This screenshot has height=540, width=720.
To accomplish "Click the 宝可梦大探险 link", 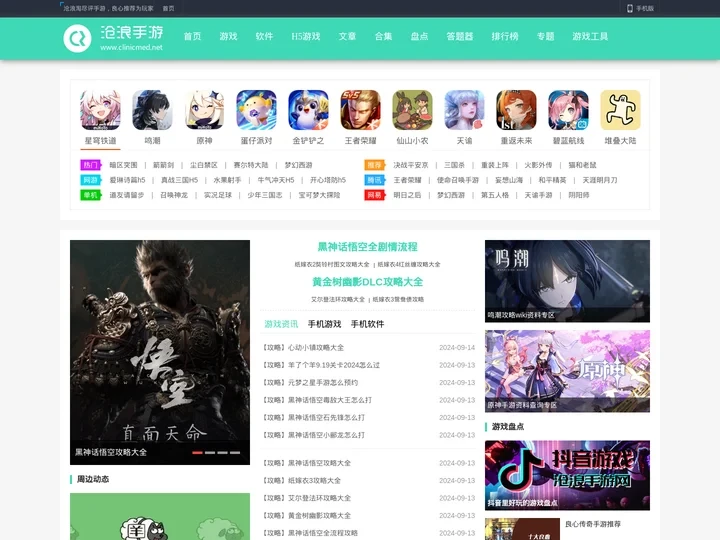I will pos(319,195).
